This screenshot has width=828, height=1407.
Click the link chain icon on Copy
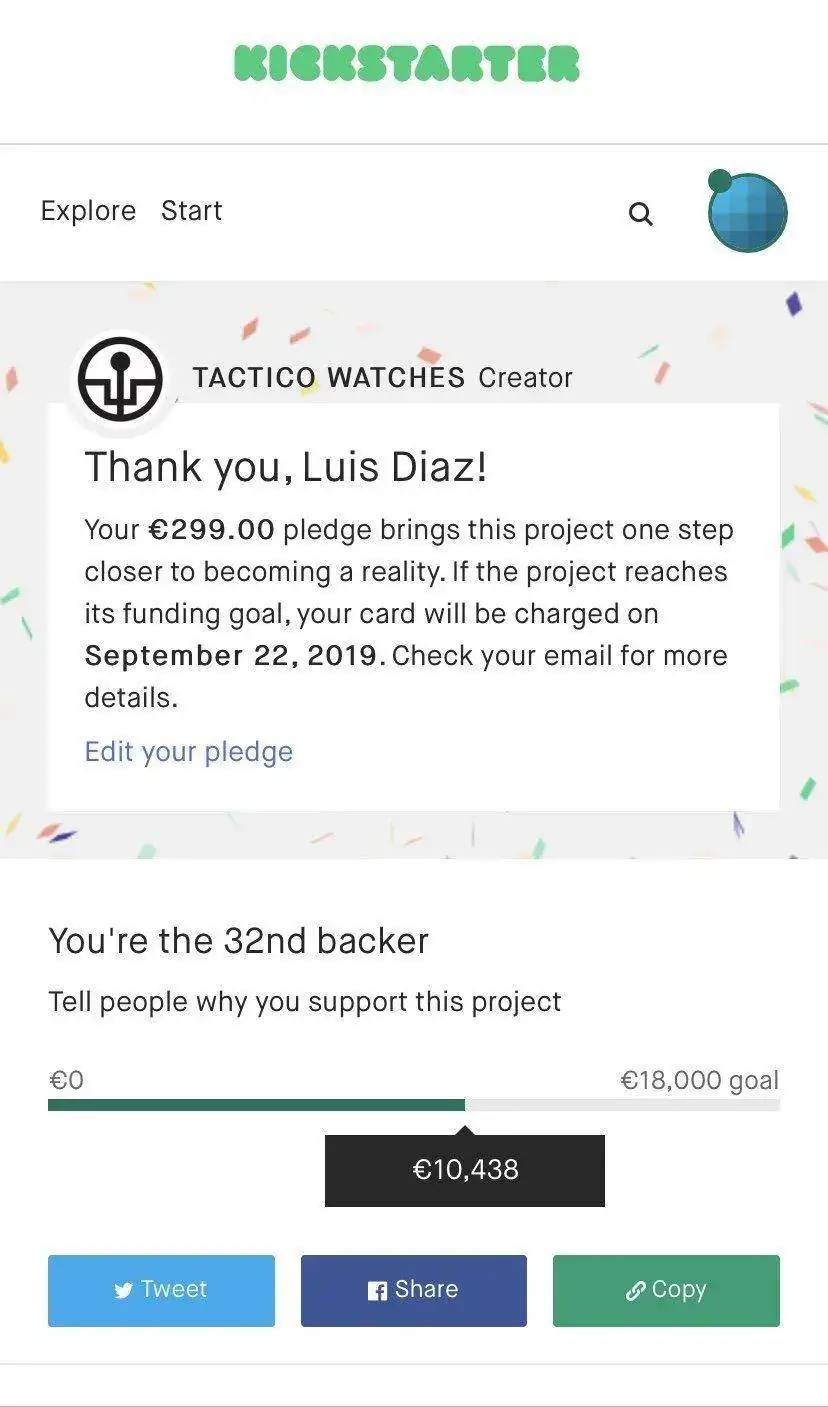point(635,1291)
